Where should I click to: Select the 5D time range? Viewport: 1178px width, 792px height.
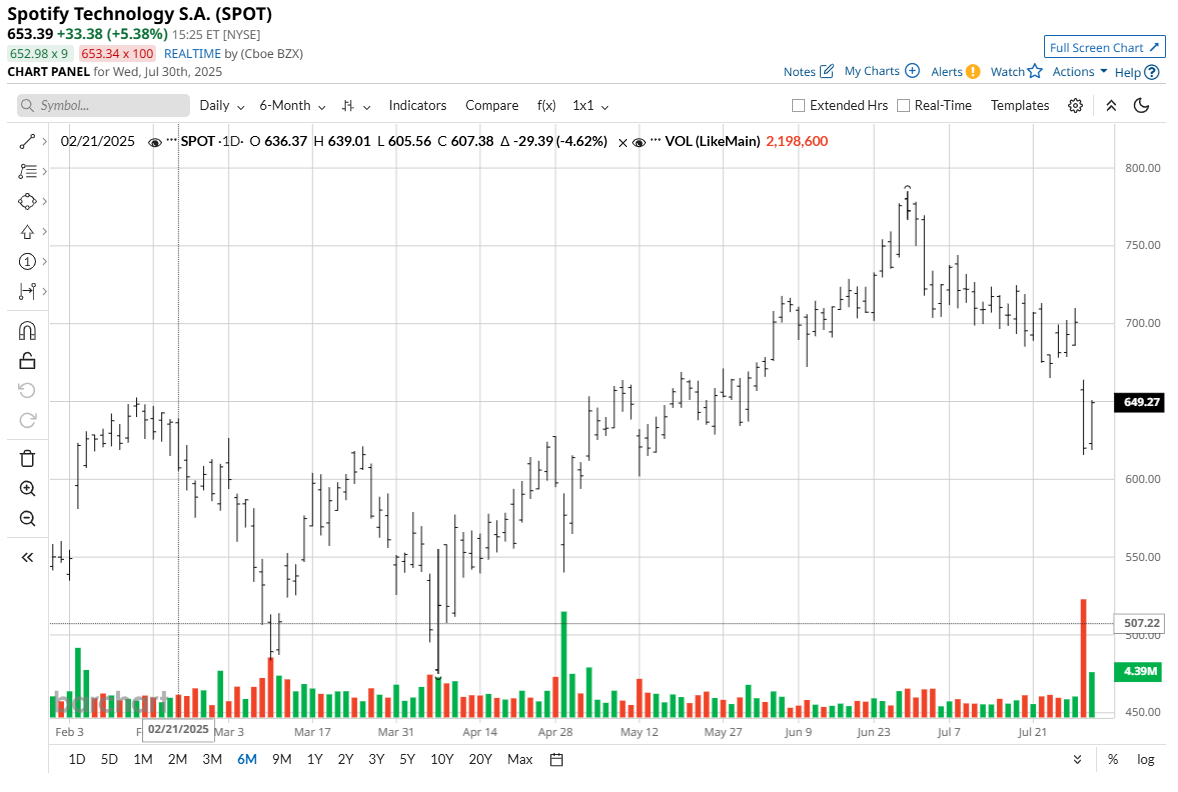(109, 760)
